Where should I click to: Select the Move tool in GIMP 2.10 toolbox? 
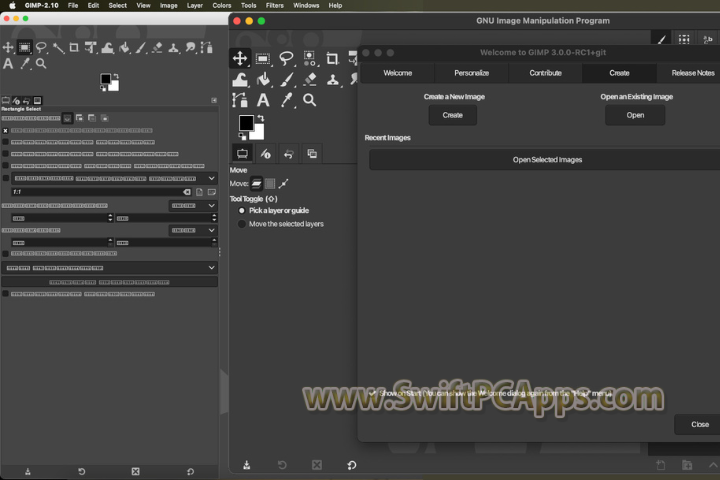pos(8,47)
